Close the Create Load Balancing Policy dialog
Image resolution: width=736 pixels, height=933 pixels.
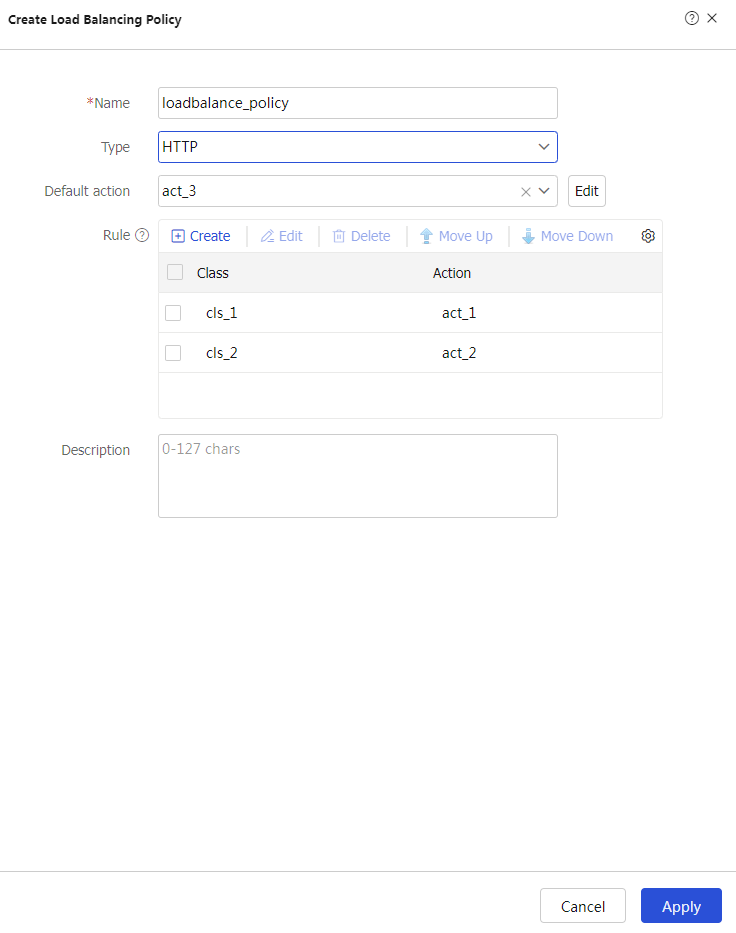coord(712,18)
